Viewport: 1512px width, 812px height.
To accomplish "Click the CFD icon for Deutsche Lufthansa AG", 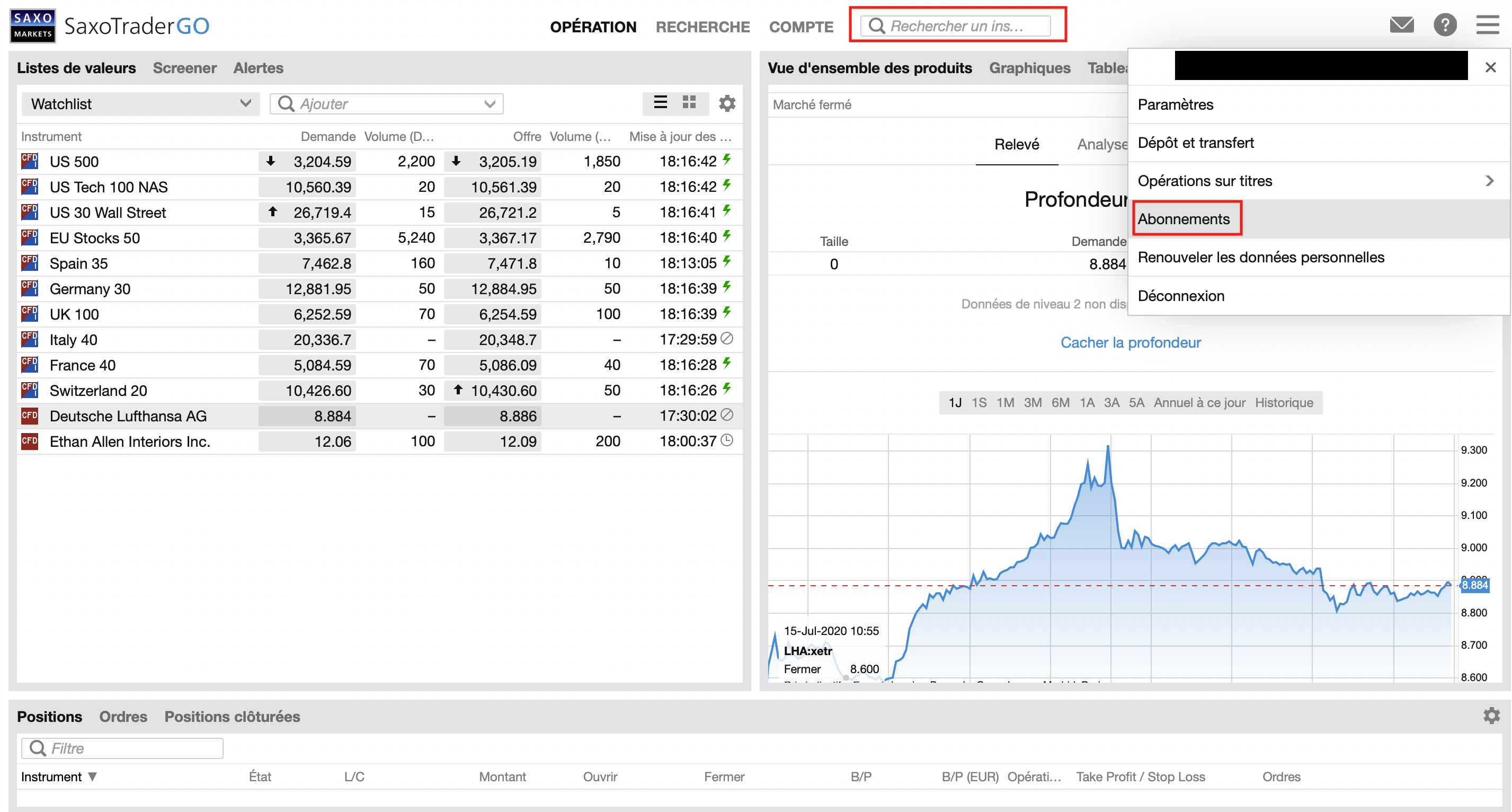I will [x=29, y=416].
